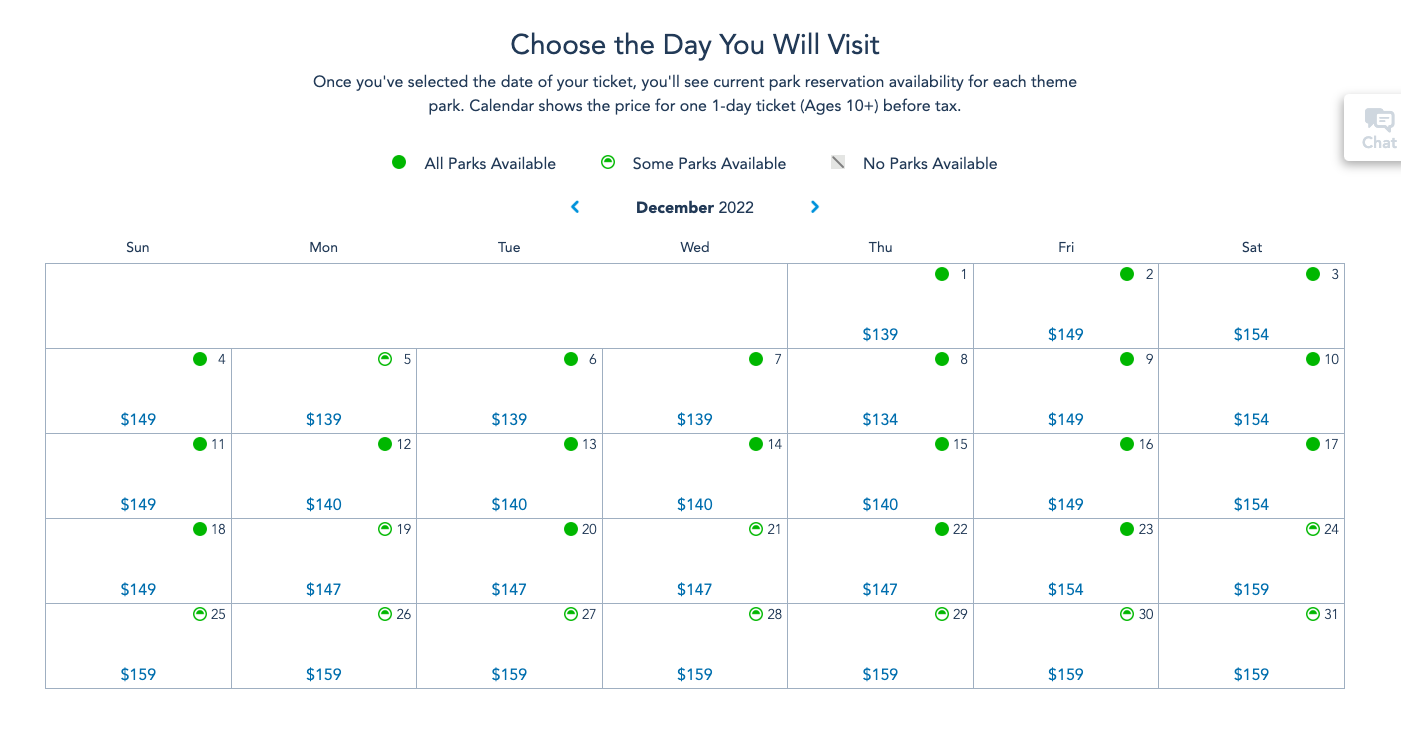Image resolution: width=1401 pixels, height=733 pixels.
Task: Click availability icon for December 24
Action: tap(1313, 529)
